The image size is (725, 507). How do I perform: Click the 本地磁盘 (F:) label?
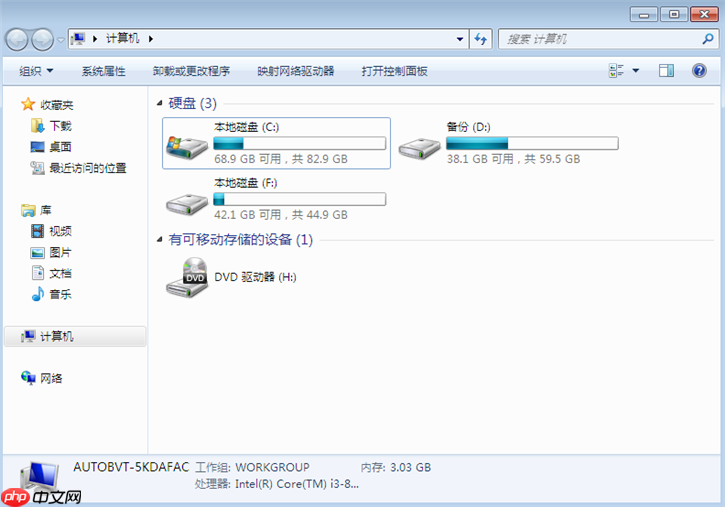click(246, 183)
